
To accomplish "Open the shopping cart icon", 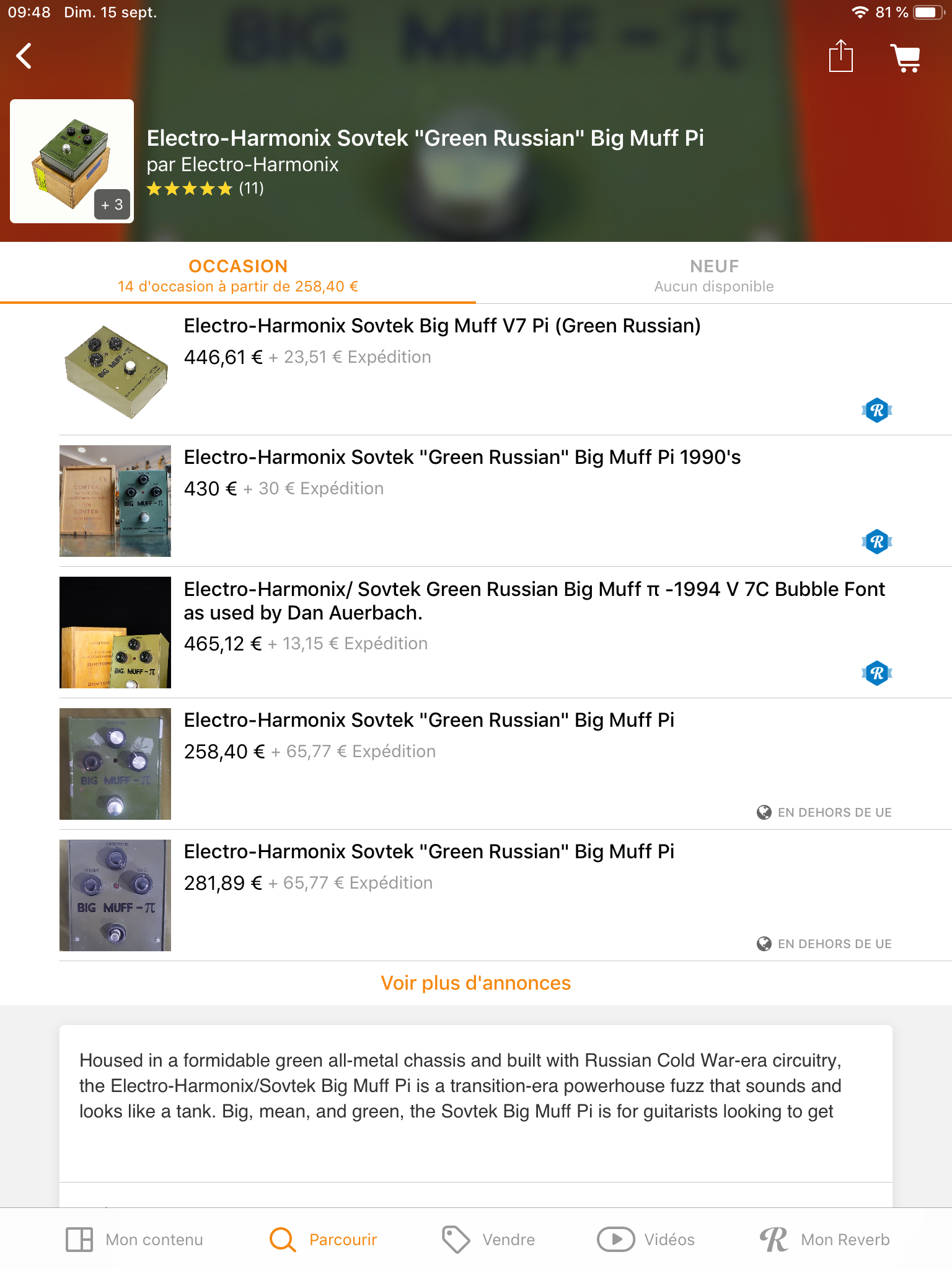I will pos(906,58).
